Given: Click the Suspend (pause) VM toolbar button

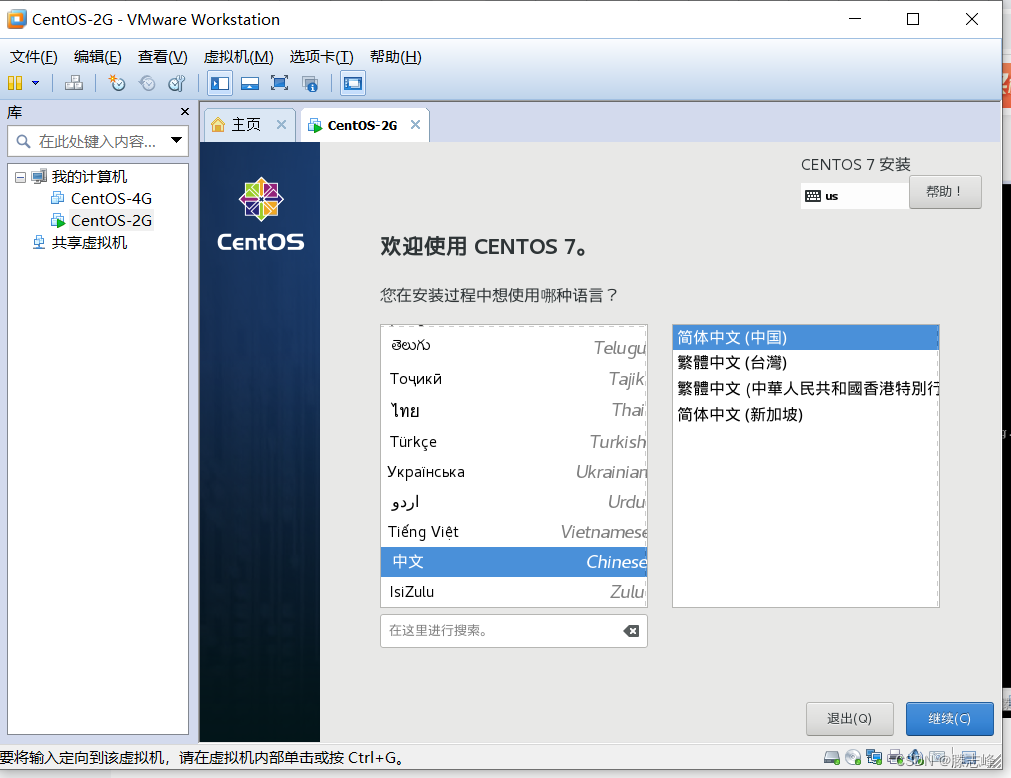Looking at the screenshot, I should (15, 83).
